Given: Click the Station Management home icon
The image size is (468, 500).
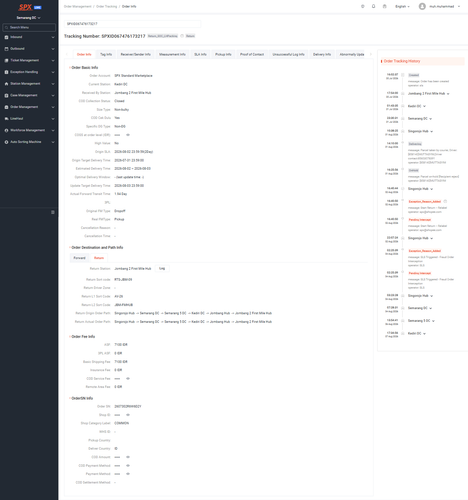Looking at the screenshot, I should 6,84.
